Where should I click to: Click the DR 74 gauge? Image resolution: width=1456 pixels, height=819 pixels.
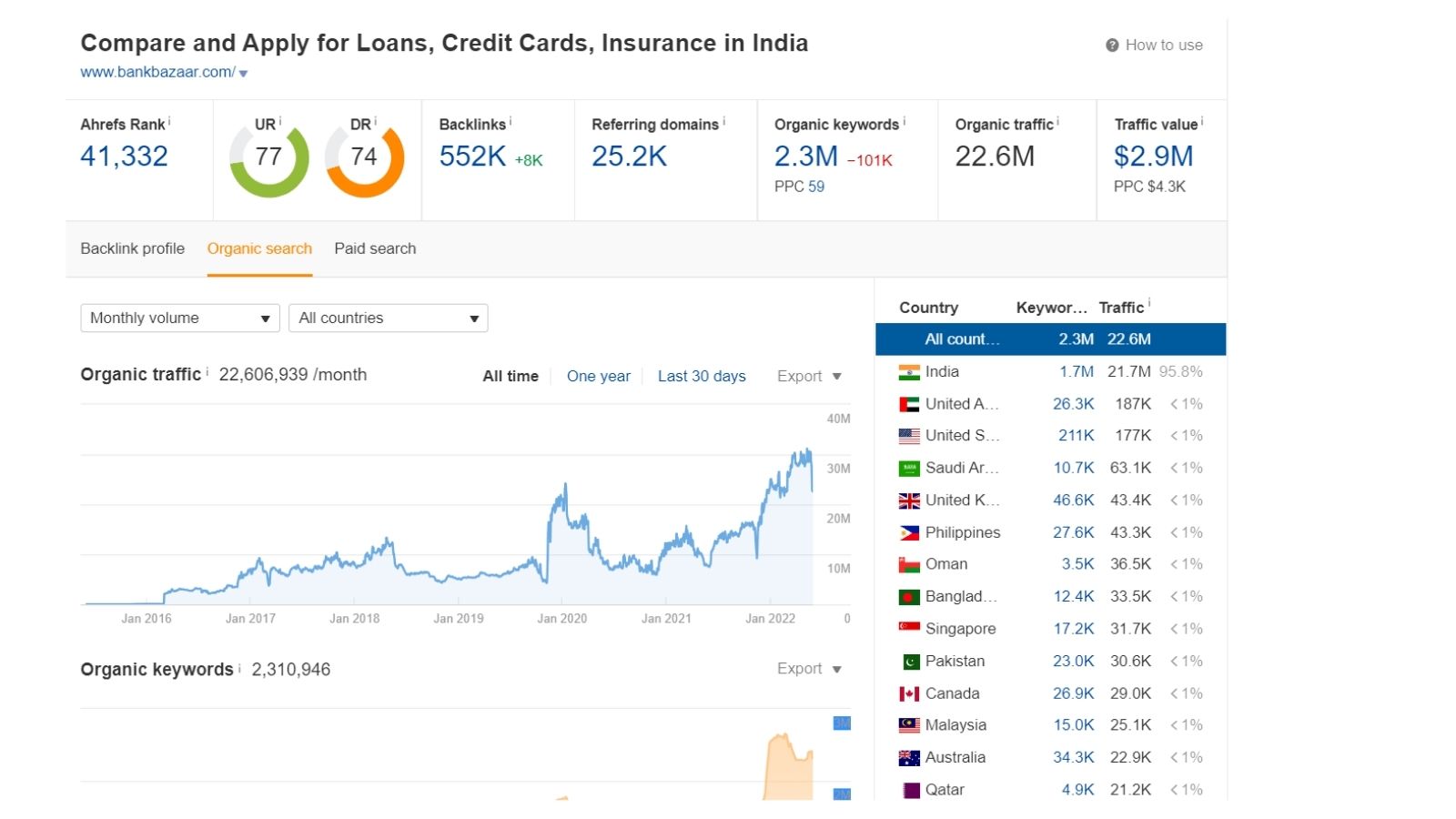click(x=364, y=159)
